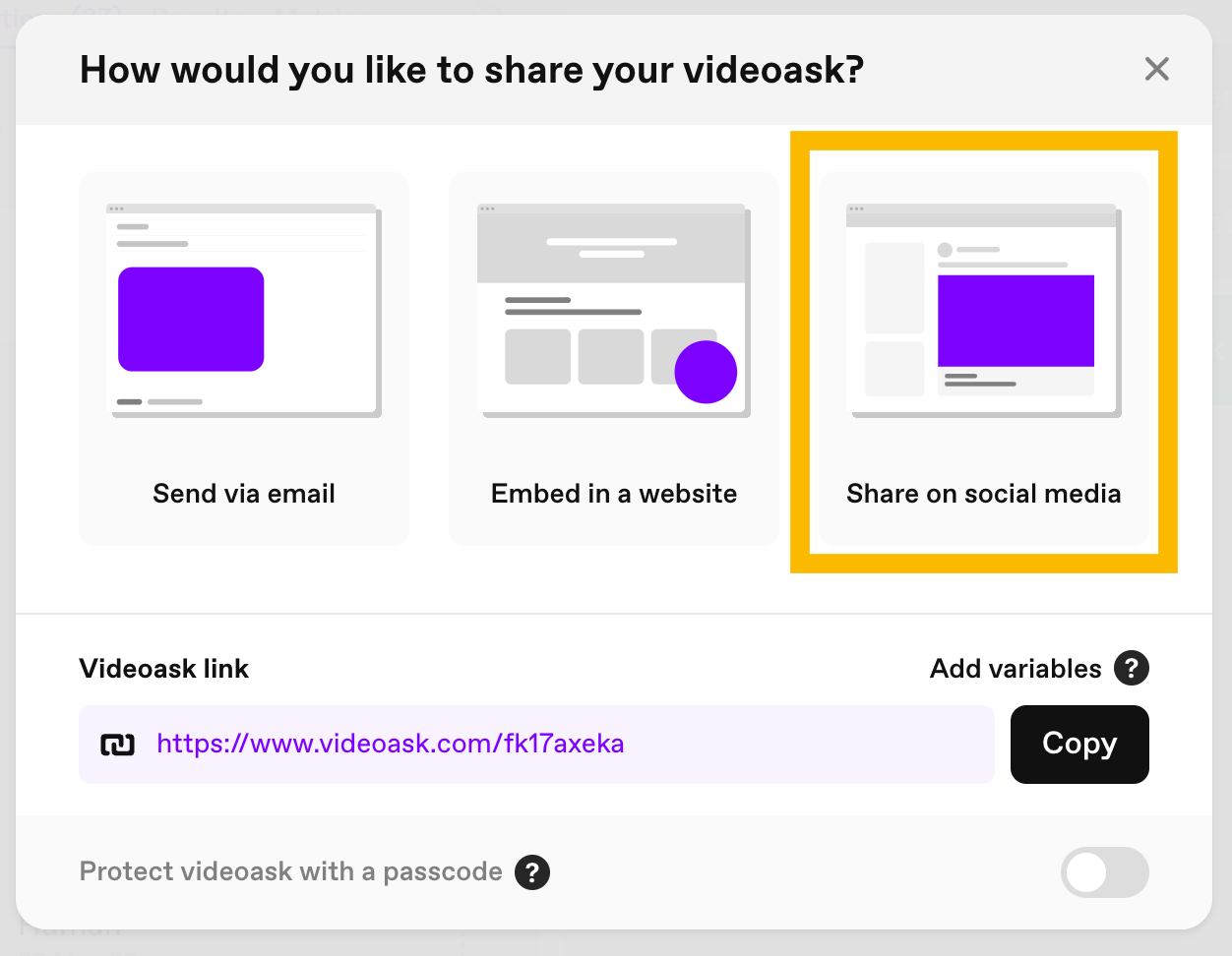Open help icon beside Add variables

pyautogui.click(x=1132, y=669)
